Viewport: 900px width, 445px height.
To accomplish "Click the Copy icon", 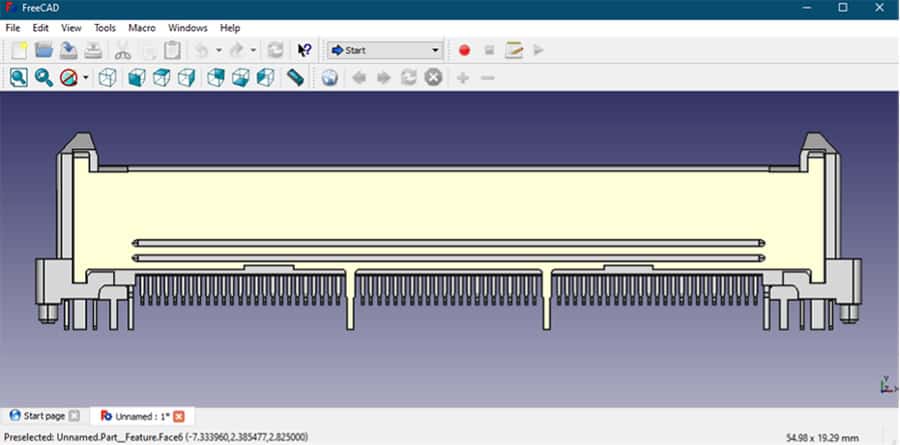I will click(148, 51).
